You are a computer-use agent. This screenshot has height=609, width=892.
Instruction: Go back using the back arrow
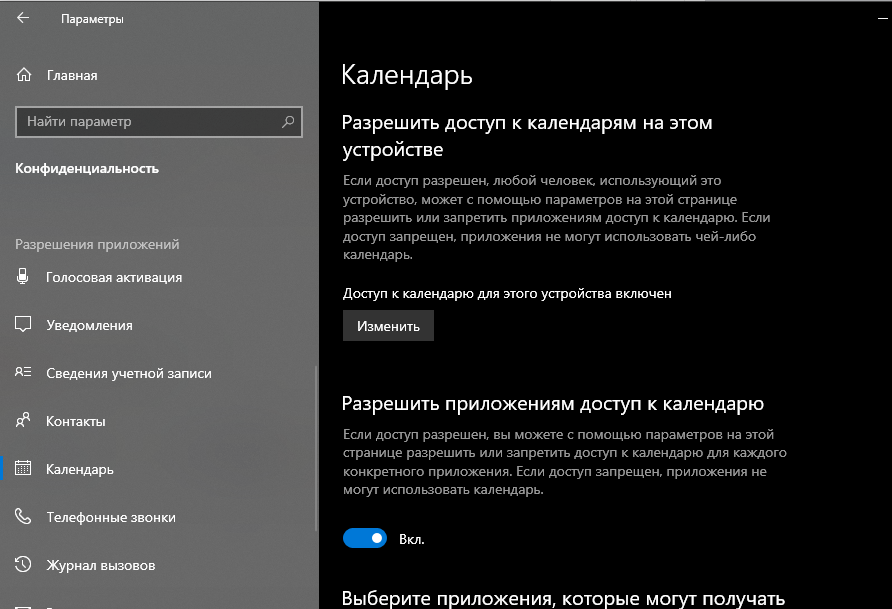click(x=23, y=19)
